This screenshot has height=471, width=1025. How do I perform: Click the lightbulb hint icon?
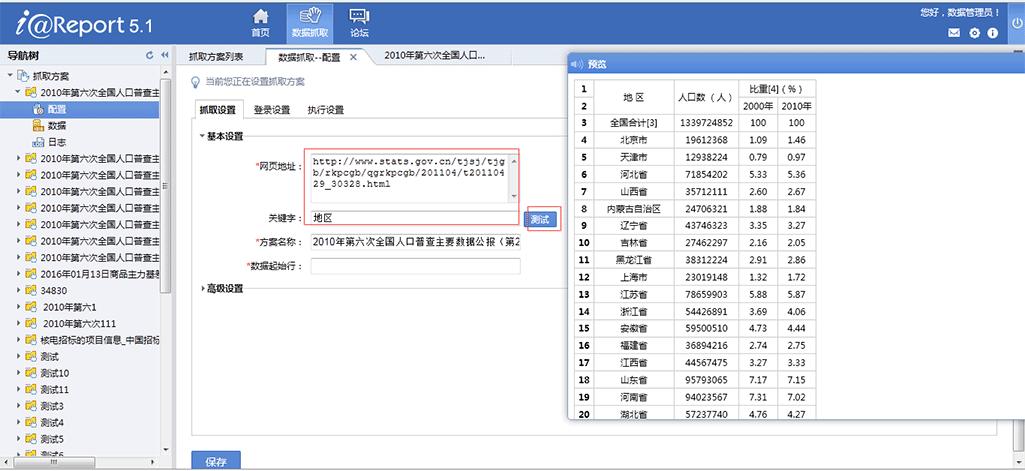(195, 82)
